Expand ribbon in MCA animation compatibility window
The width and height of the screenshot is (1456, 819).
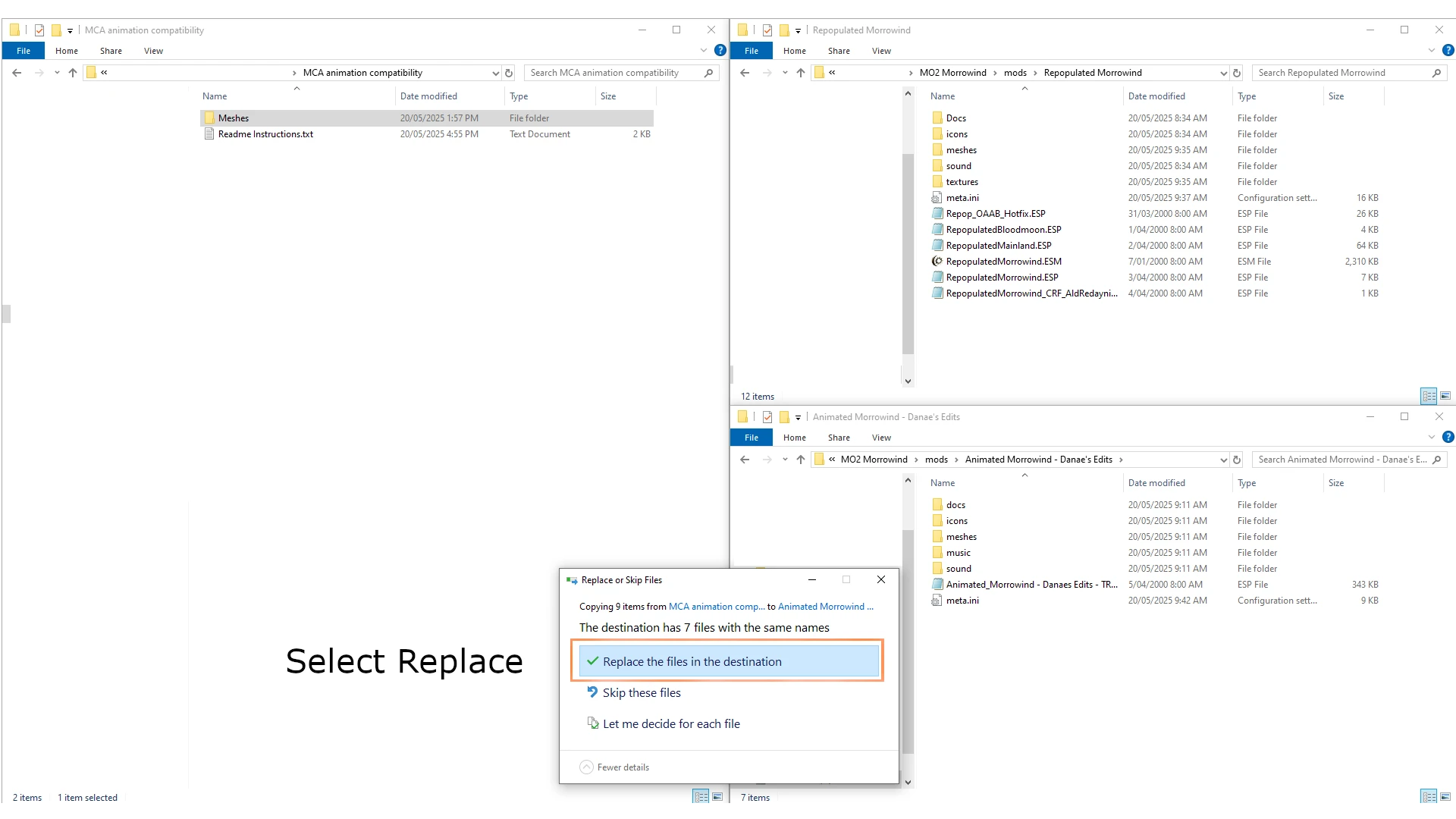click(703, 51)
